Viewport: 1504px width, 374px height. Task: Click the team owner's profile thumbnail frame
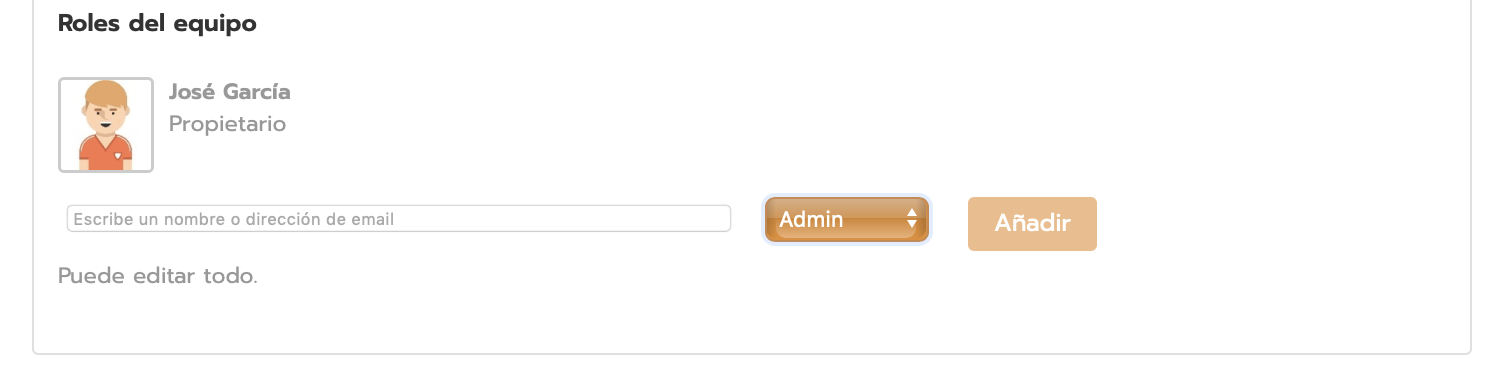pos(106,125)
